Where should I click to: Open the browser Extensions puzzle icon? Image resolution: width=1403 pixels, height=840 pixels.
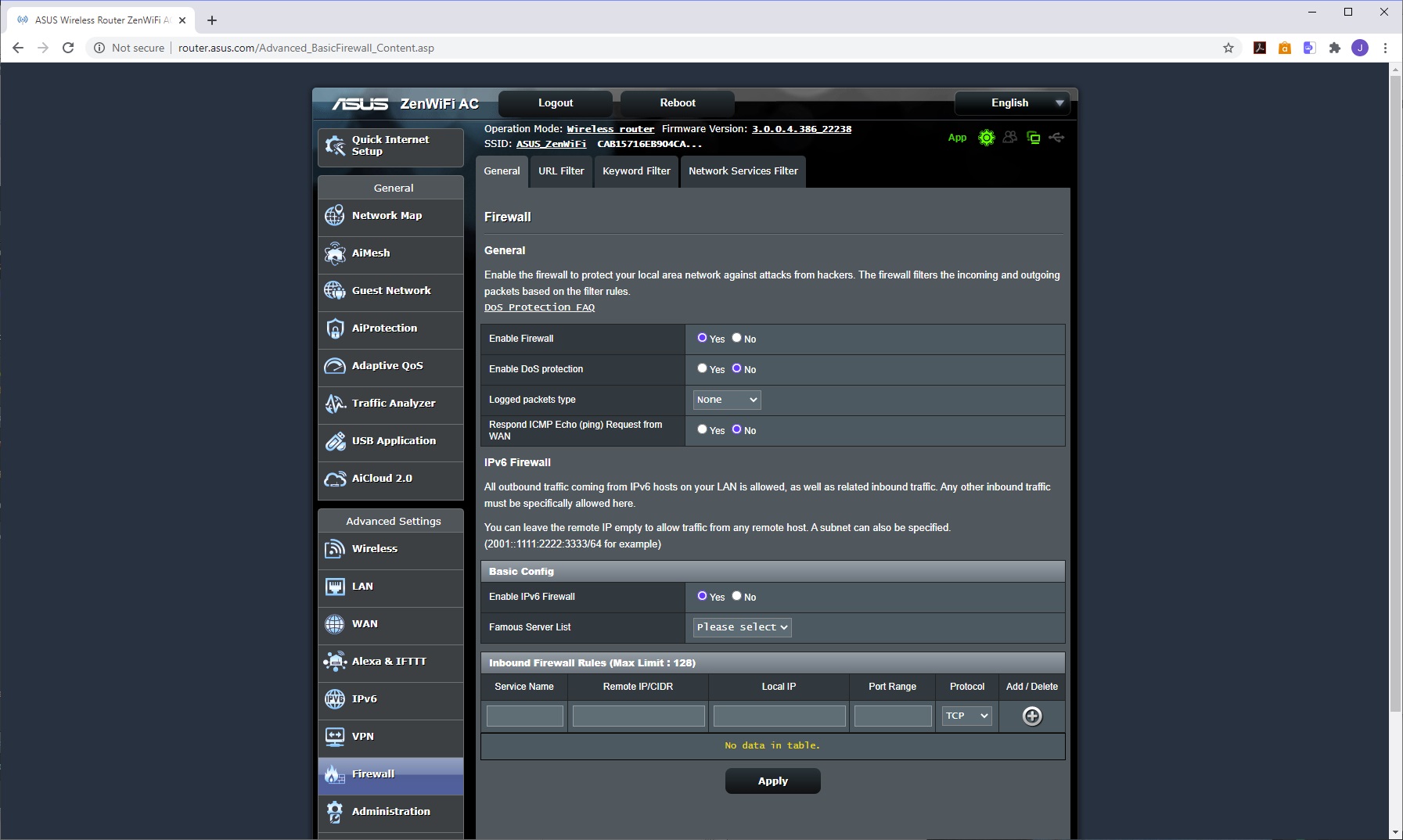coord(1335,48)
